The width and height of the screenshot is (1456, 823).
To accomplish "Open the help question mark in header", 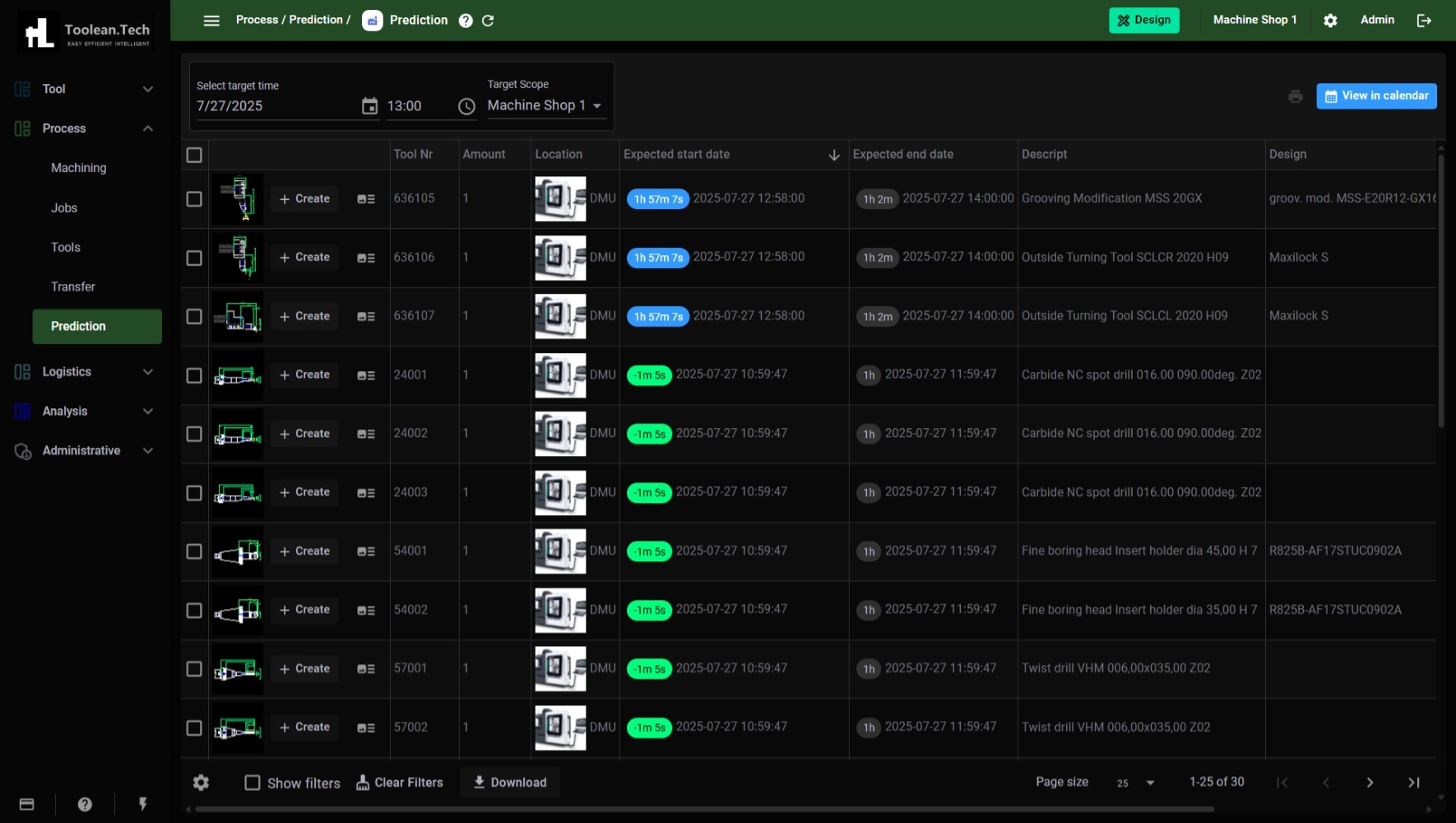I will click(x=466, y=21).
